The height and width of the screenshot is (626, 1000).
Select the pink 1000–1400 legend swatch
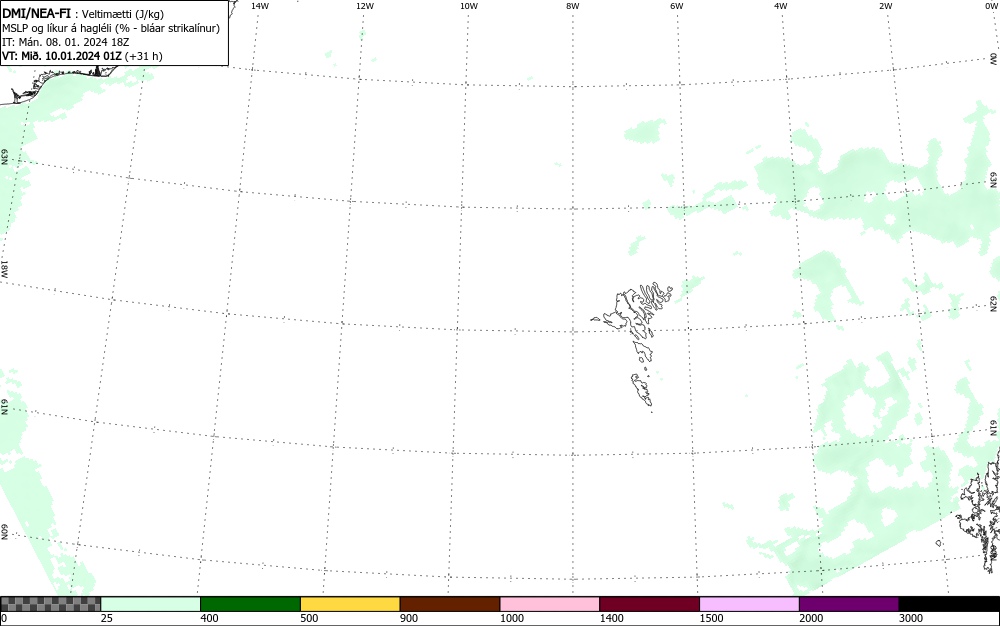tap(550, 604)
